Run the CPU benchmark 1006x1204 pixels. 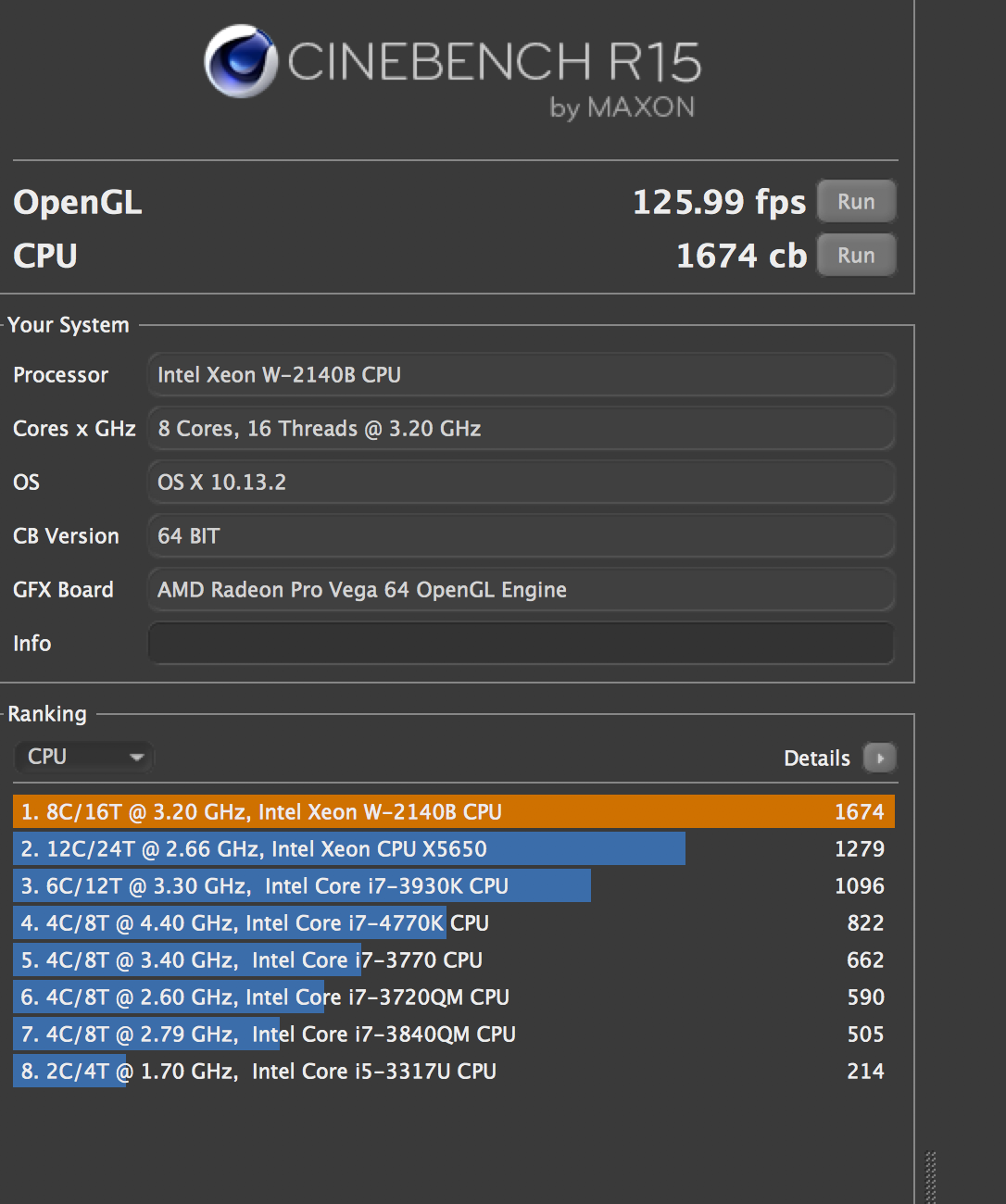tap(856, 256)
